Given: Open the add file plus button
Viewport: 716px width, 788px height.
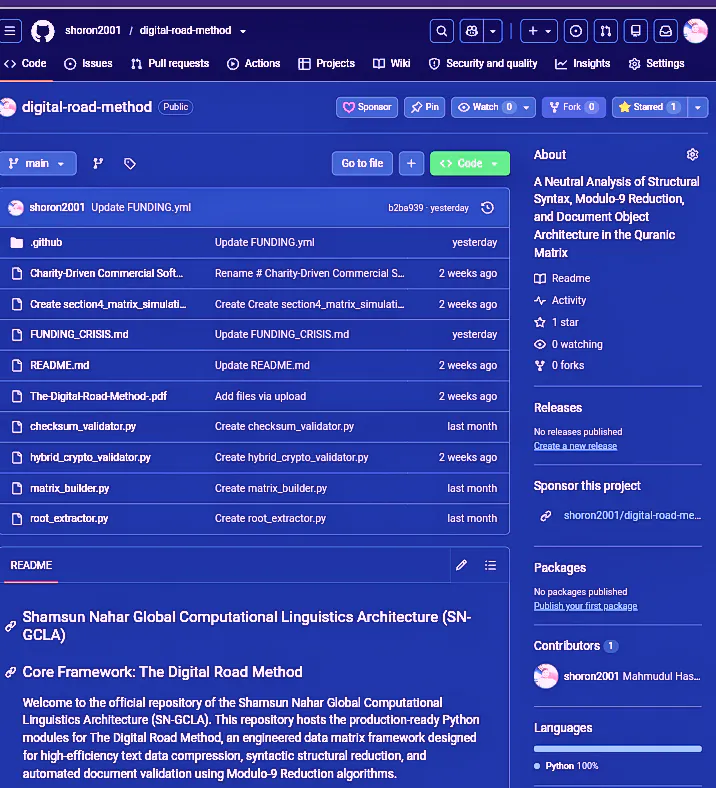Looking at the screenshot, I should pos(412,163).
